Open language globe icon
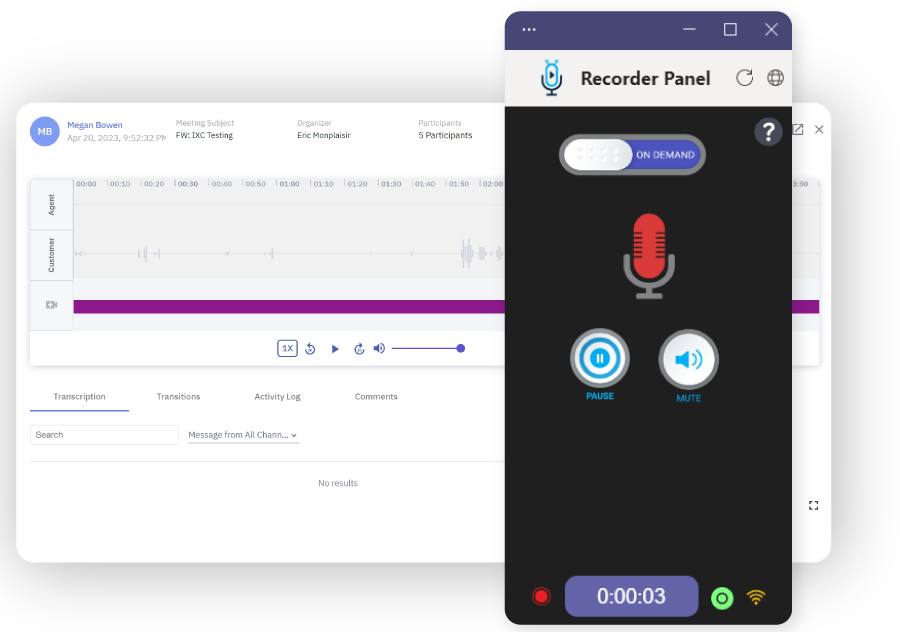 (x=775, y=77)
